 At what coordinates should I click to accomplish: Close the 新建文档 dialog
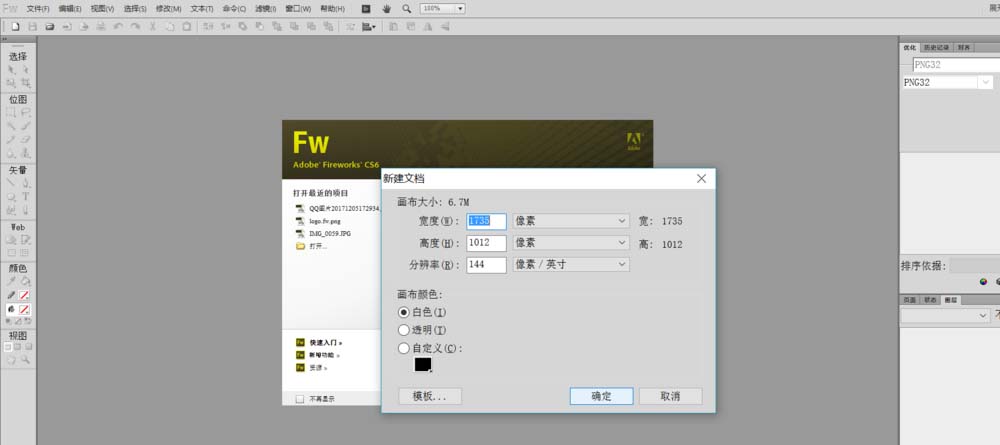[x=701, y=179]
